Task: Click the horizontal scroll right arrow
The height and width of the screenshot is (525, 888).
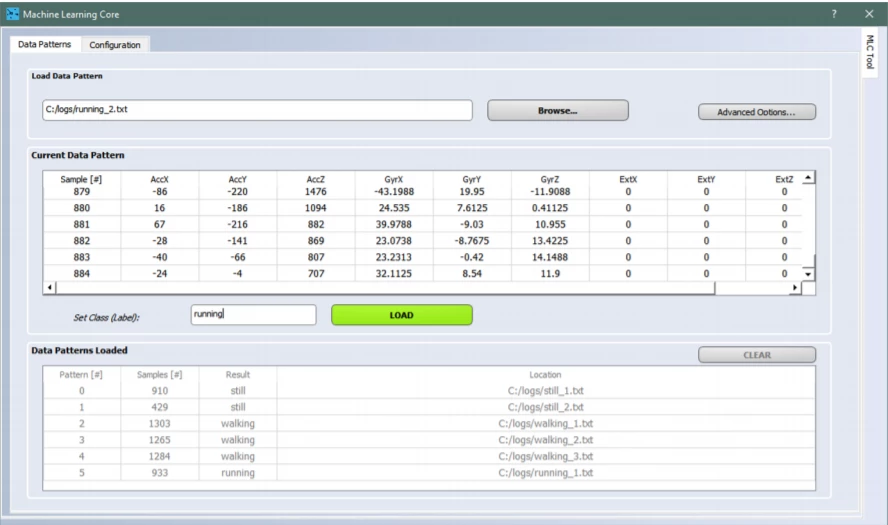Action: 795,288
